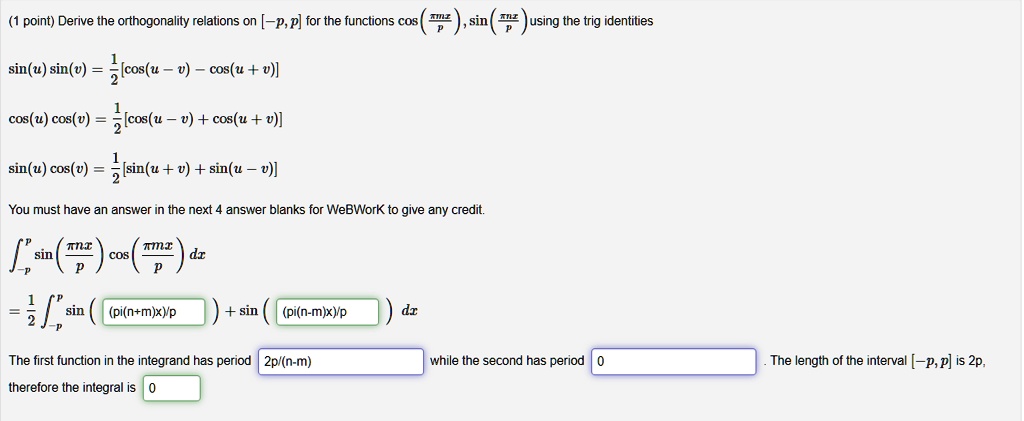Click the dx after the second sine blank

(409, 311)
